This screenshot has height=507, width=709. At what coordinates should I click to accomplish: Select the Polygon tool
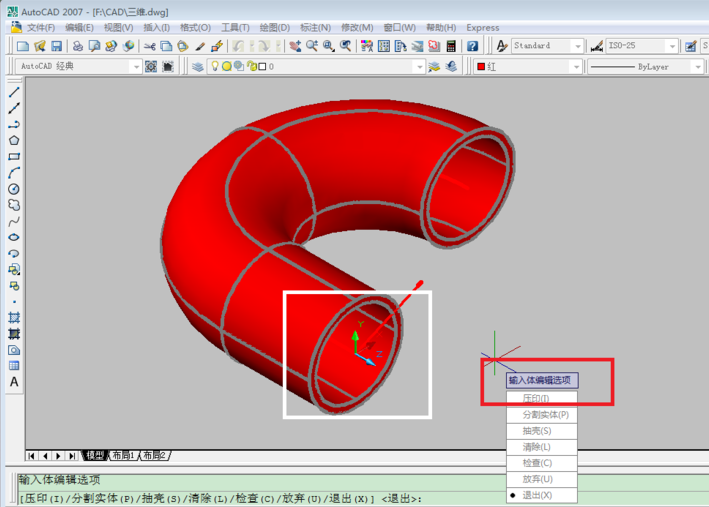click(14, 141)
